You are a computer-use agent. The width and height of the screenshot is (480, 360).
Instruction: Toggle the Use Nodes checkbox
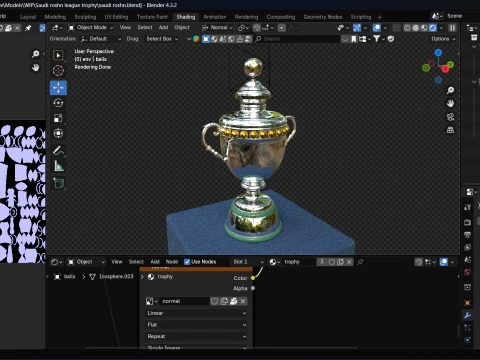[x=187, y=262]
